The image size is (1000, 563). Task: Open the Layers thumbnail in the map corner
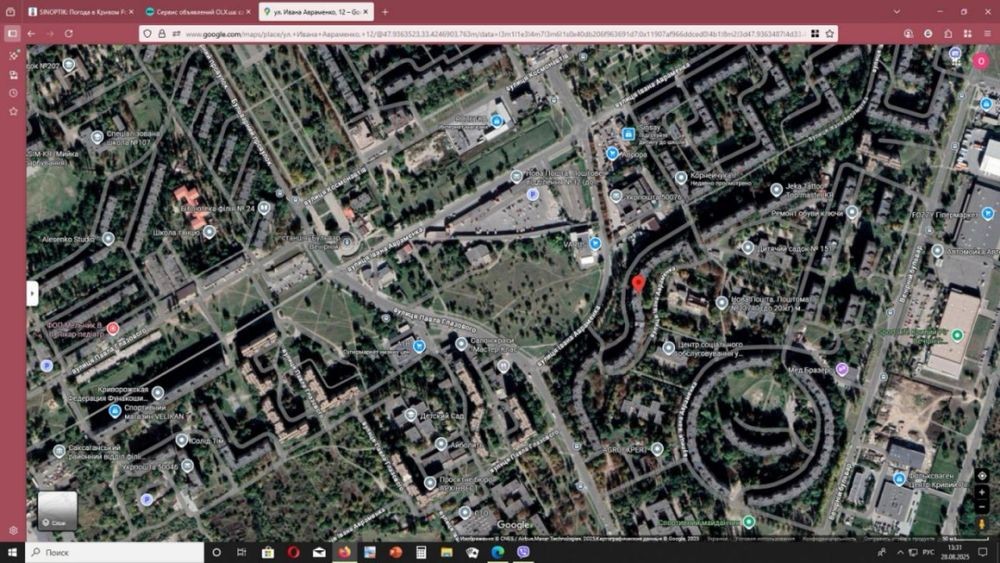pos(57,509)
